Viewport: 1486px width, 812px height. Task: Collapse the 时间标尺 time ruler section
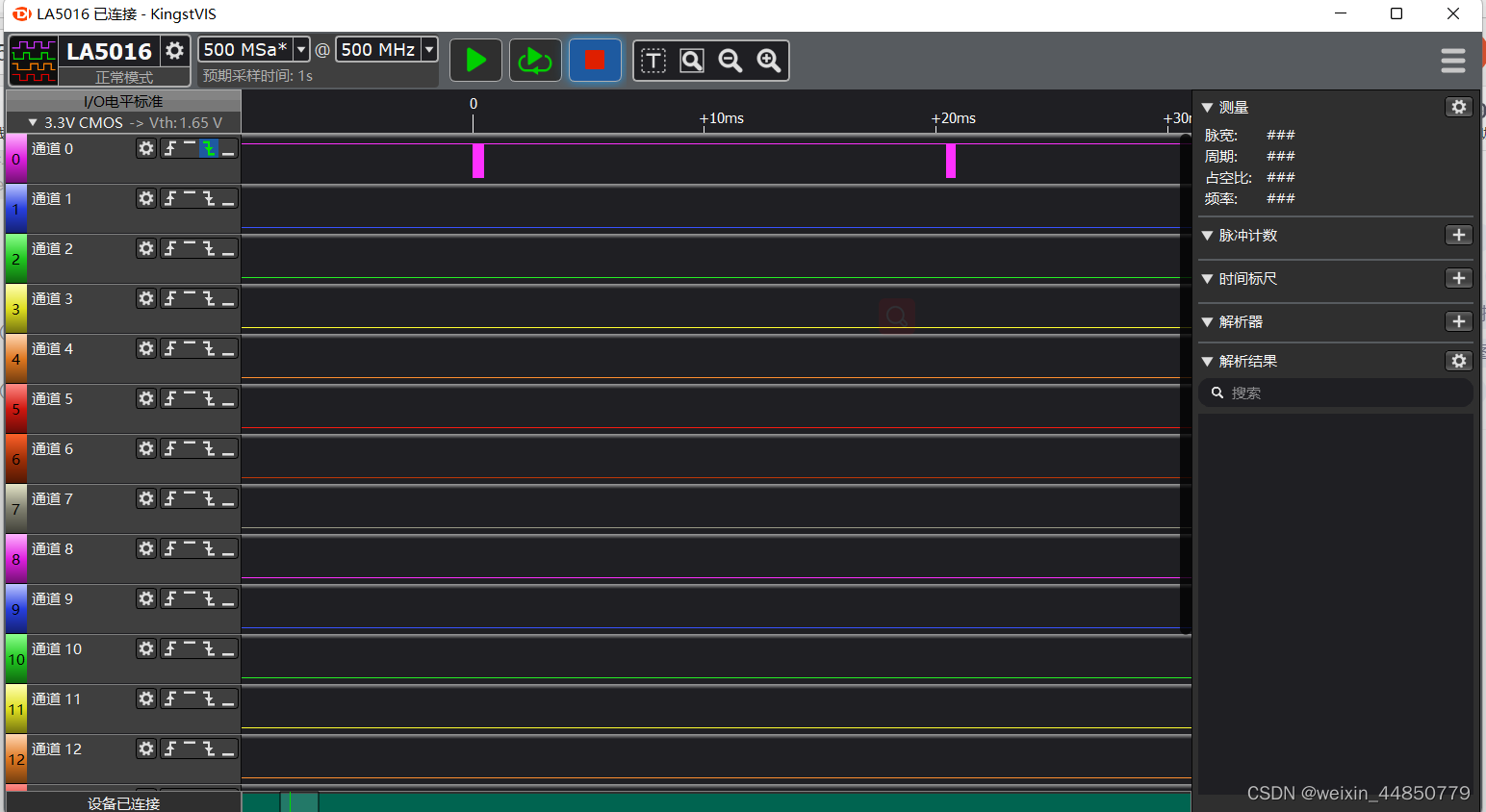click(1208, 278)
